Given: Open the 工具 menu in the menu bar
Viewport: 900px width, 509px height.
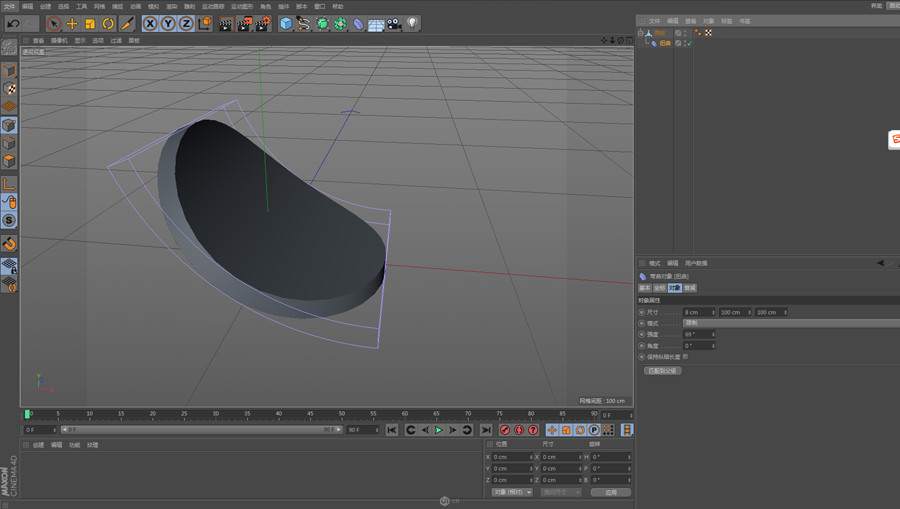Looking at the screenshot, I should pyautogui.click(x=82, y=6).
